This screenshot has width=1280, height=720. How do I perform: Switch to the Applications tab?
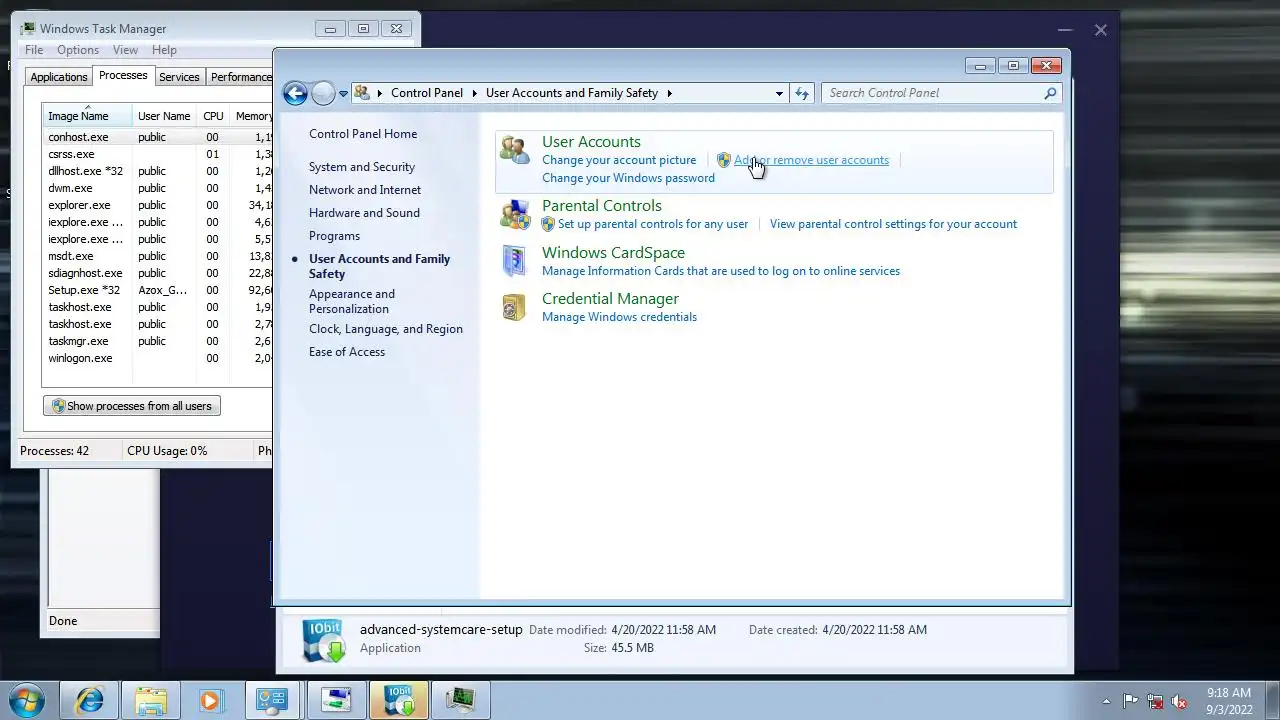pos(59,77)
